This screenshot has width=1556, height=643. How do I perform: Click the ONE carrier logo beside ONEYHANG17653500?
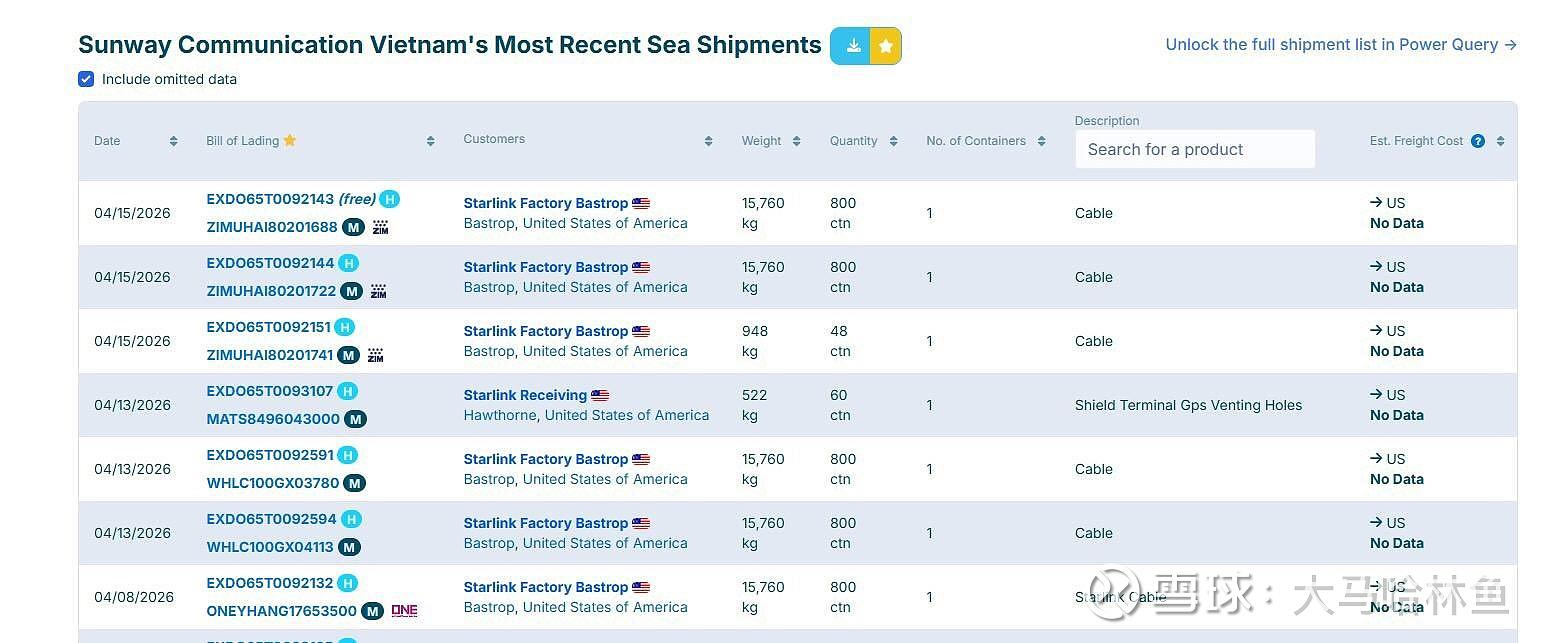(404, 611)
